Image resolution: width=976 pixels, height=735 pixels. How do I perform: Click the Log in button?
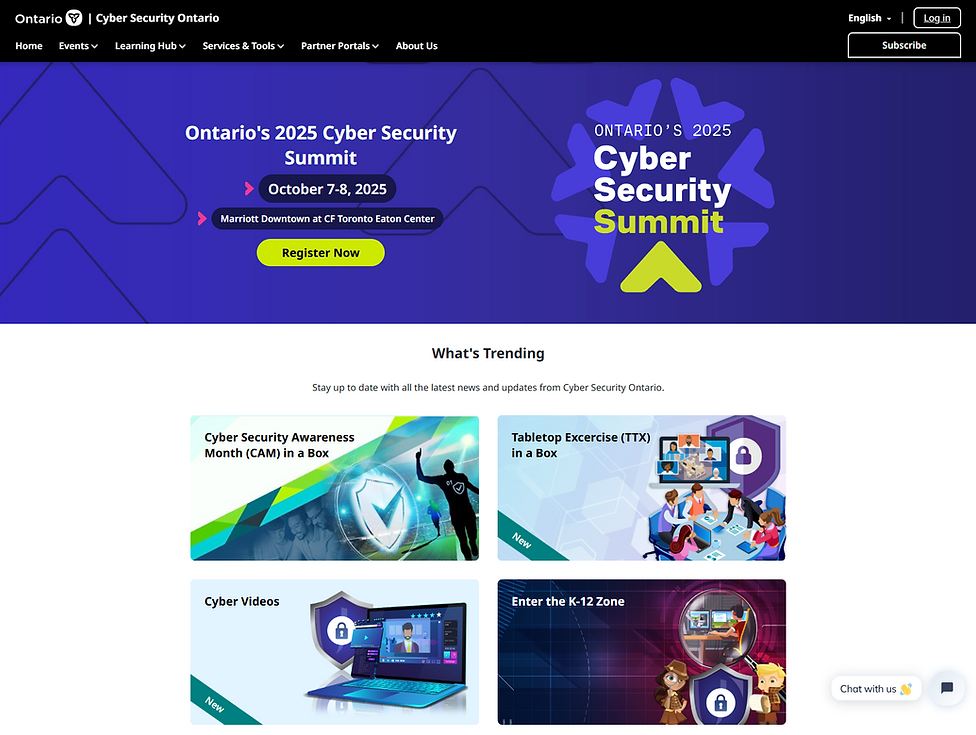(936, 18)
